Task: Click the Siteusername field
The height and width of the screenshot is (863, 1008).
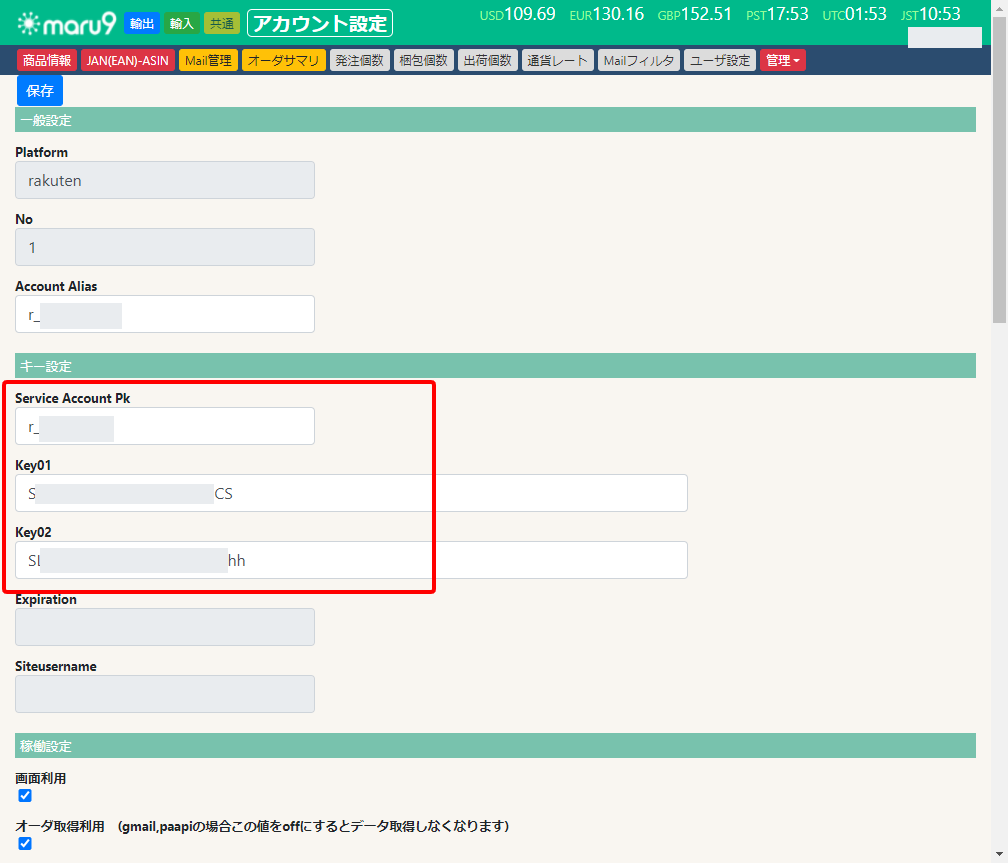Action: [x=165, y=694]
